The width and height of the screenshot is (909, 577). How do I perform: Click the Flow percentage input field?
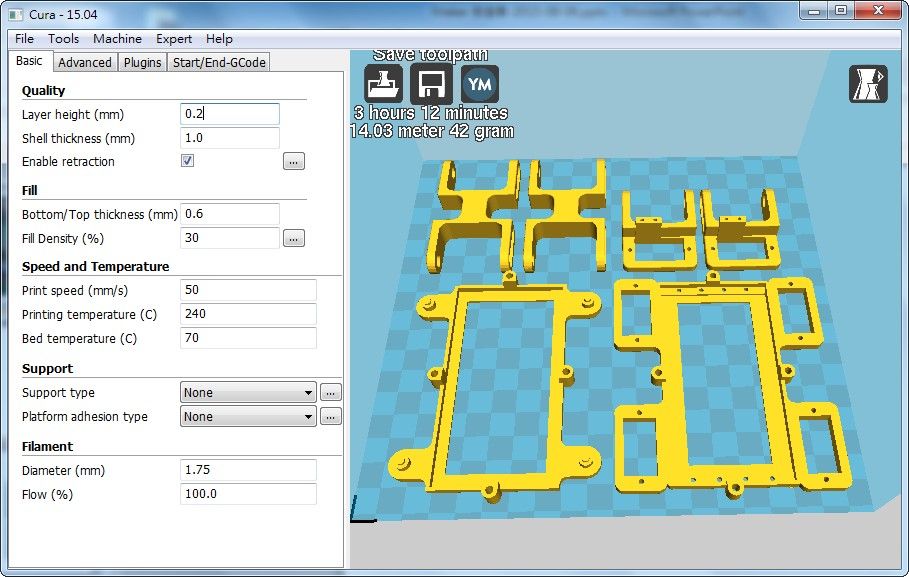248,494
